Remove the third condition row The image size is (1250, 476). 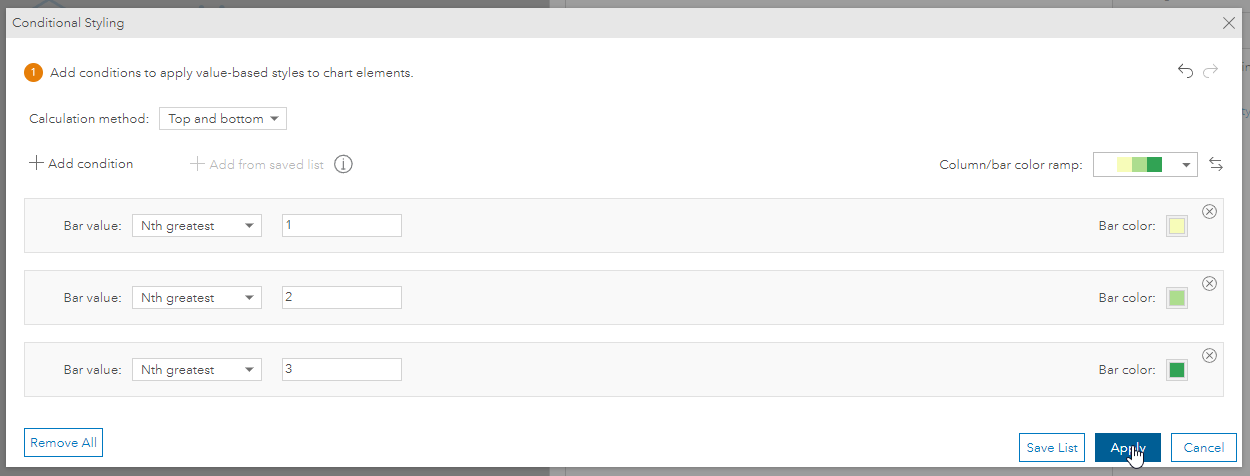point(1209,355)
